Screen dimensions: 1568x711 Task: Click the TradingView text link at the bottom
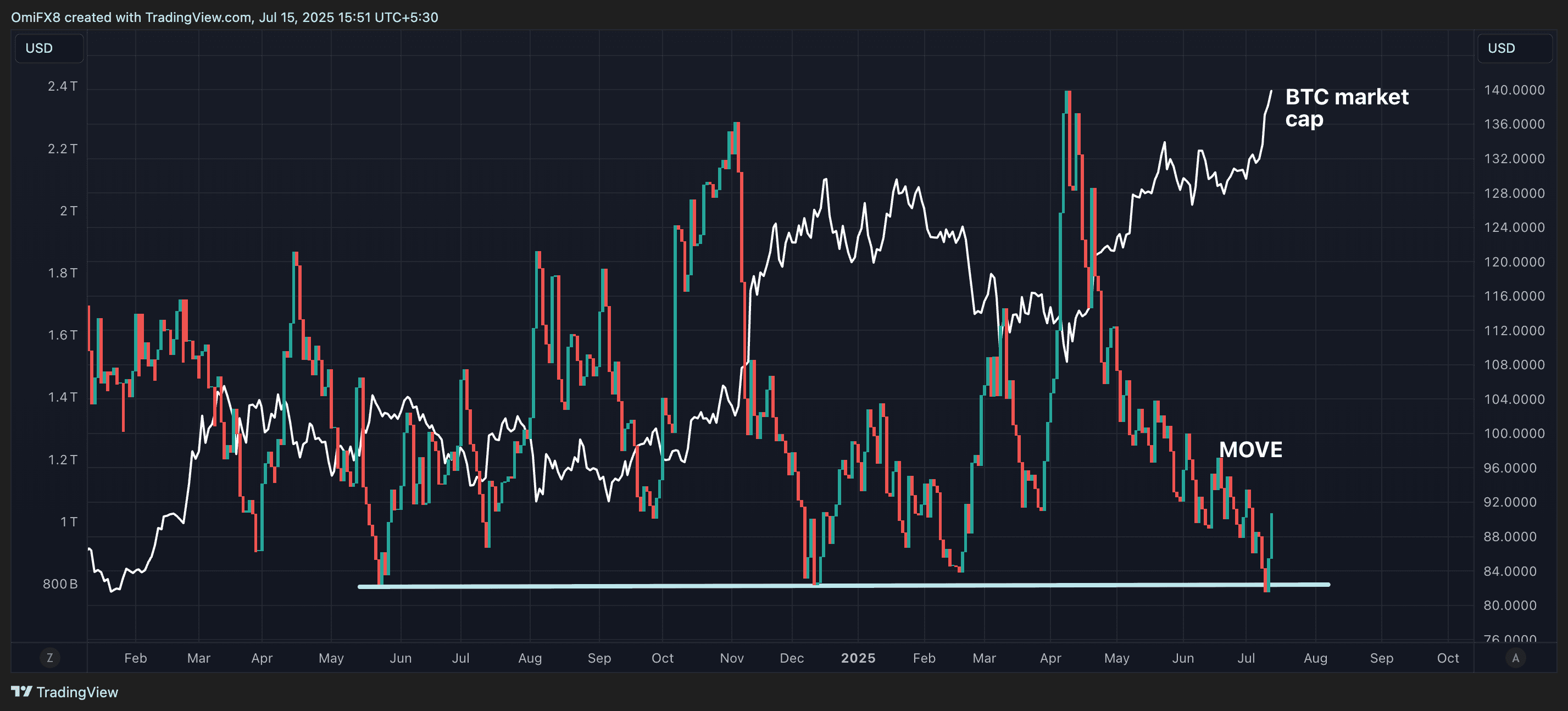[x=77, y=692]
